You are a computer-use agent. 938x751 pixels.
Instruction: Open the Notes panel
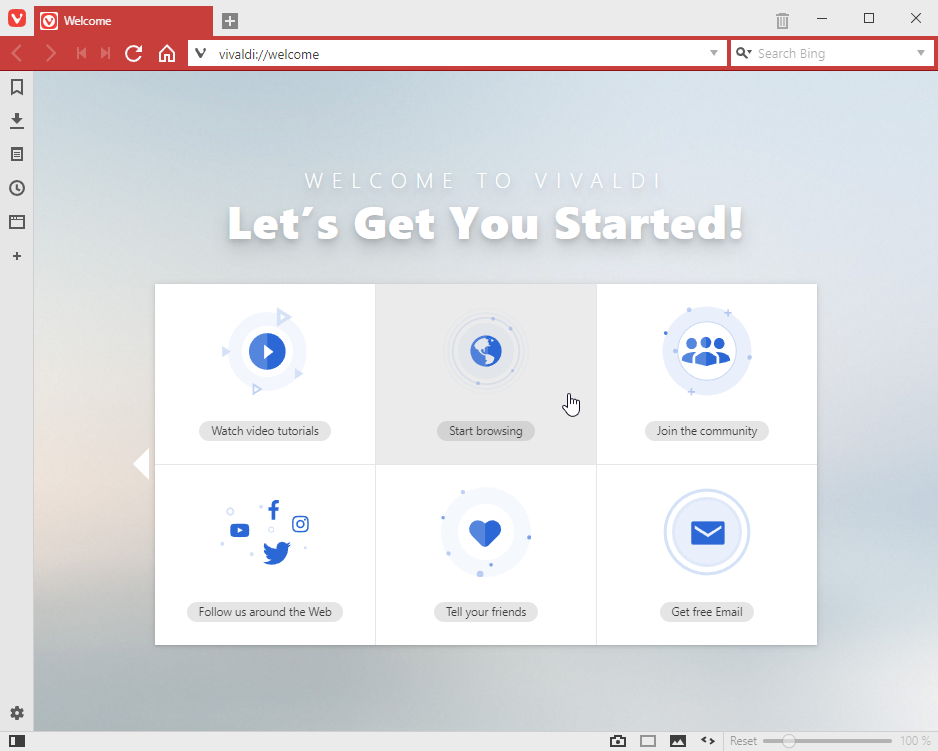(x=17, y=154)
